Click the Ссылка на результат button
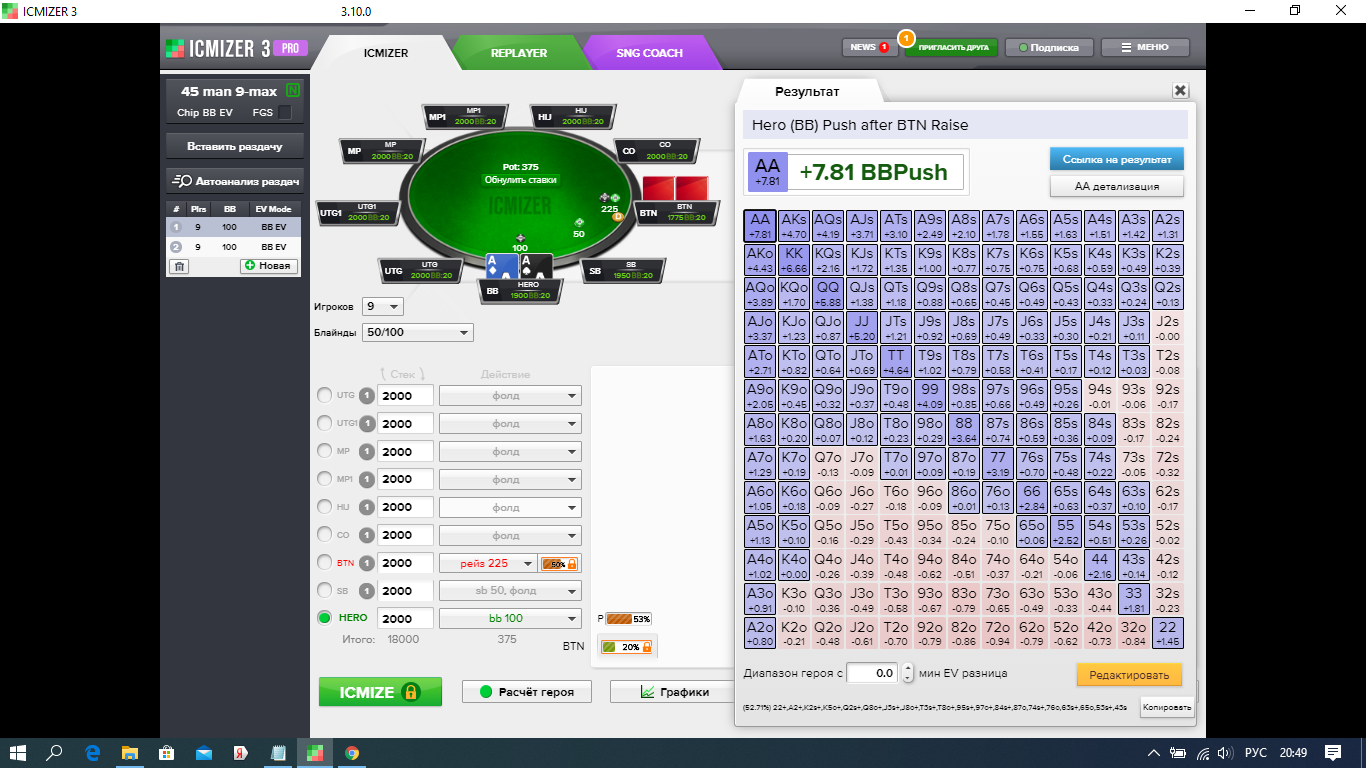This screenshot has width=1366, height=768. [x=1117, y=159]
